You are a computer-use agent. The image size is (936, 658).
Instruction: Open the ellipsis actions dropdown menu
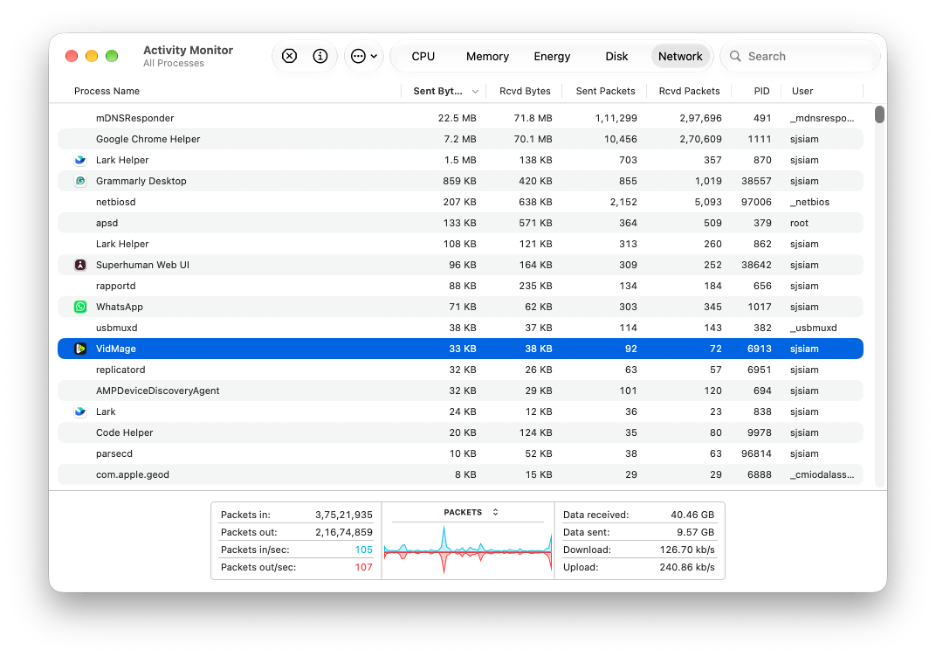[364, 56]
